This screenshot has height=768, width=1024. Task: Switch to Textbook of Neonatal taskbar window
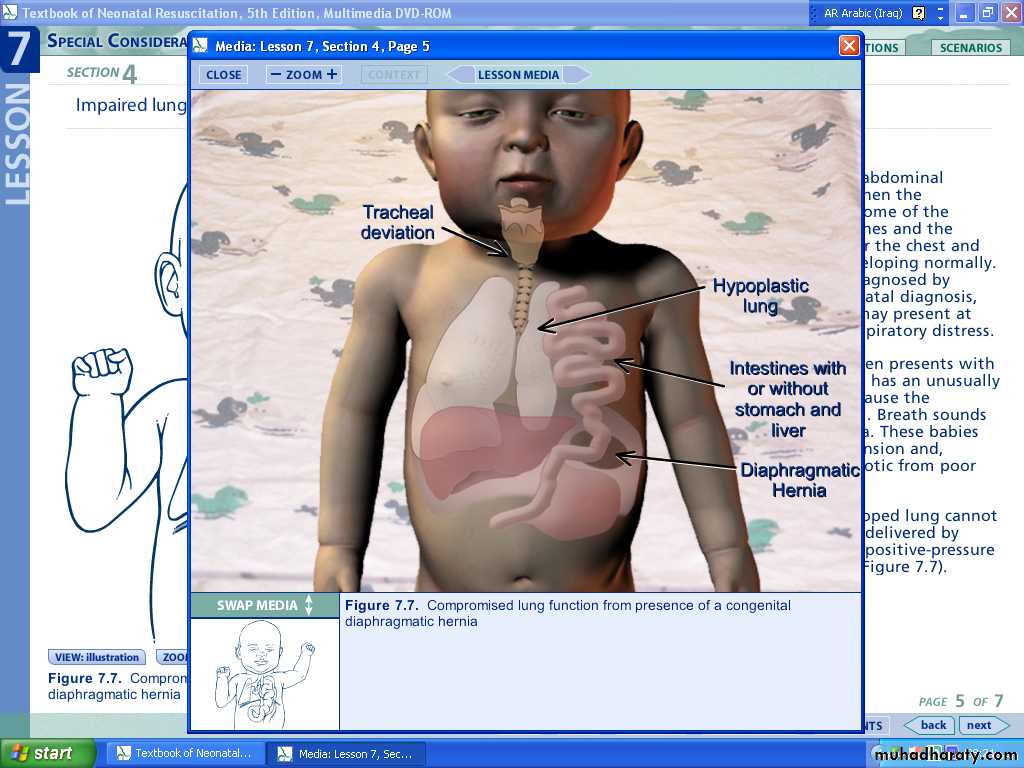click(186, 753)
